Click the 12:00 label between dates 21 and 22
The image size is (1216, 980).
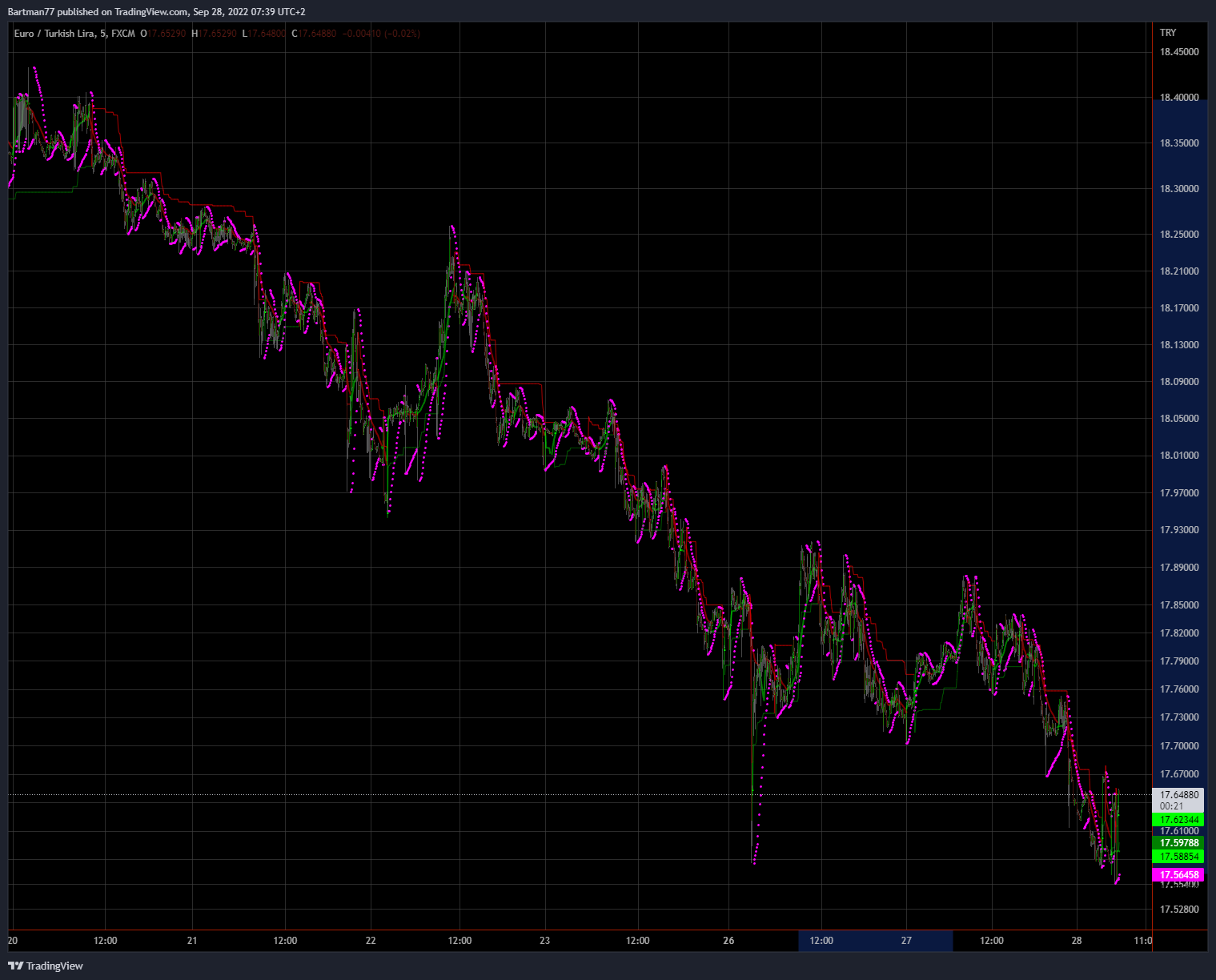285,941
